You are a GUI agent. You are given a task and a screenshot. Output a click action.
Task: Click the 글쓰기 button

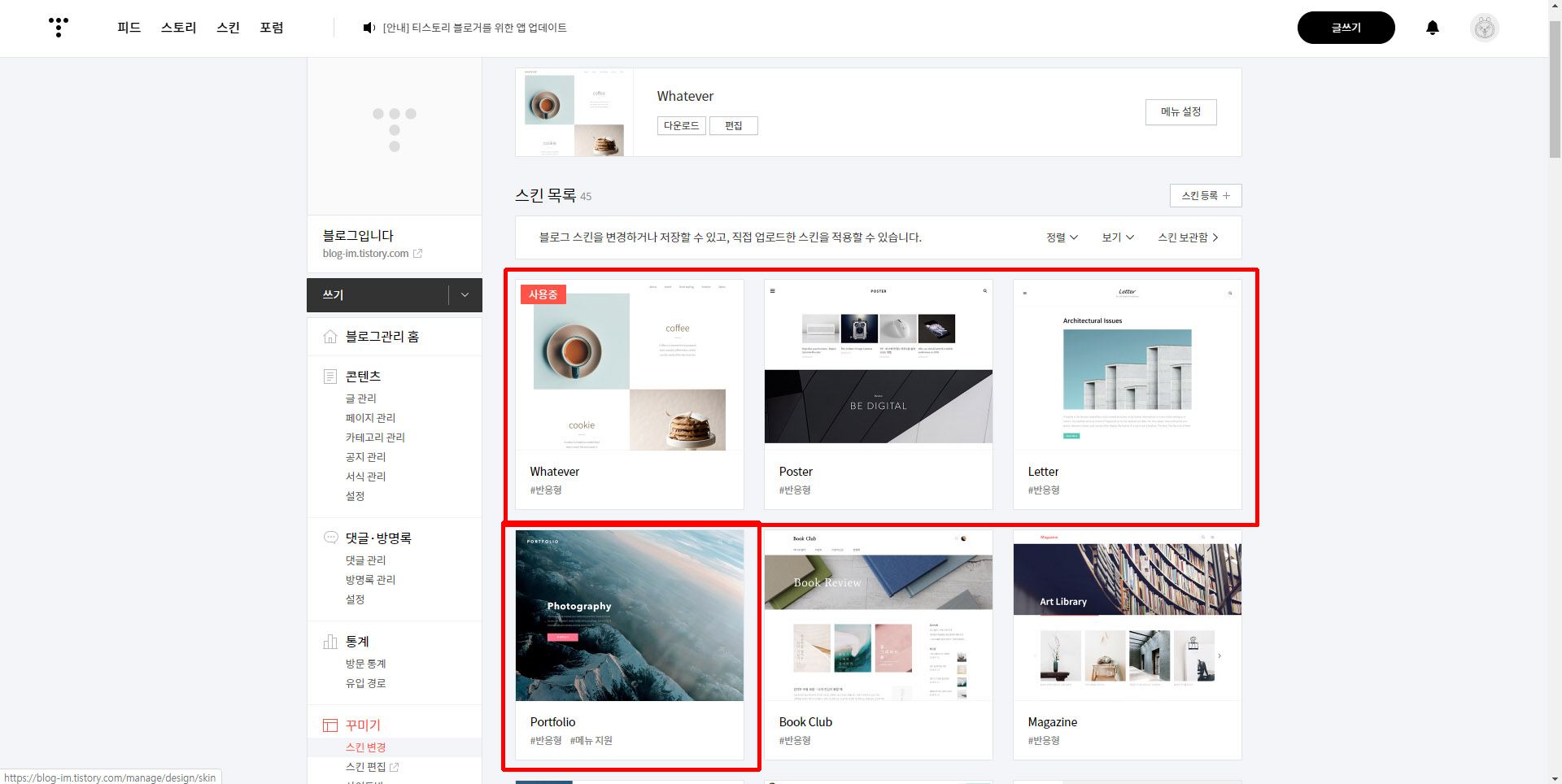click(1346, 28)
